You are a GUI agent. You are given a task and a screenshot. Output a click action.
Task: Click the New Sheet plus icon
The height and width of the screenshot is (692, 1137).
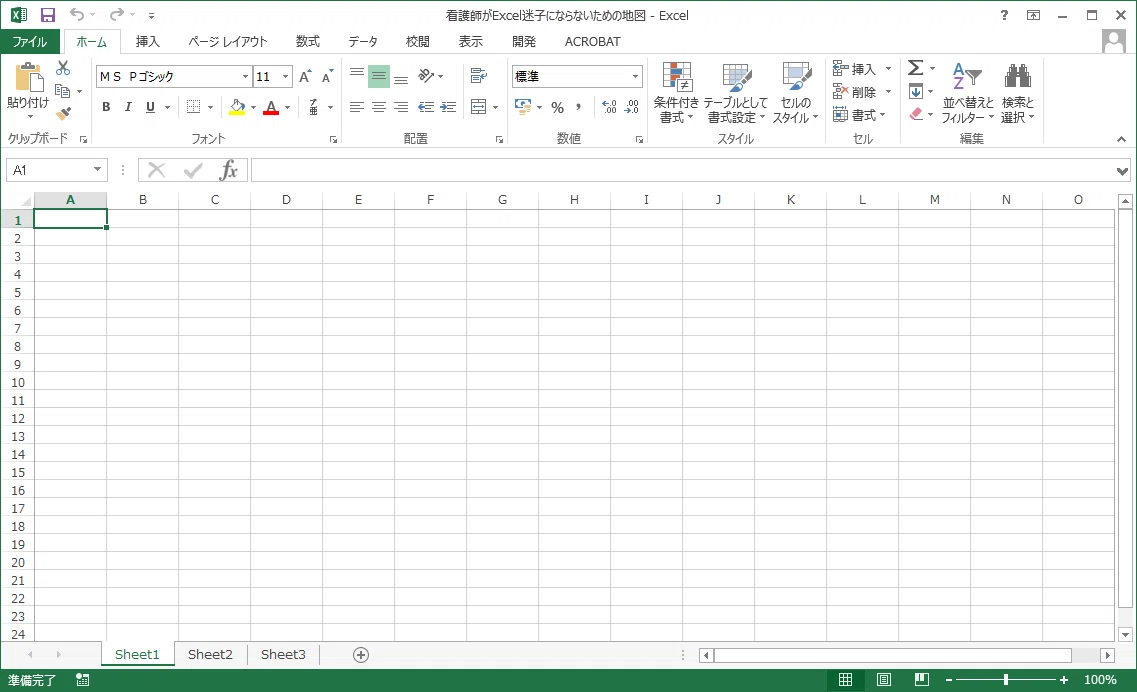(360, 655)
